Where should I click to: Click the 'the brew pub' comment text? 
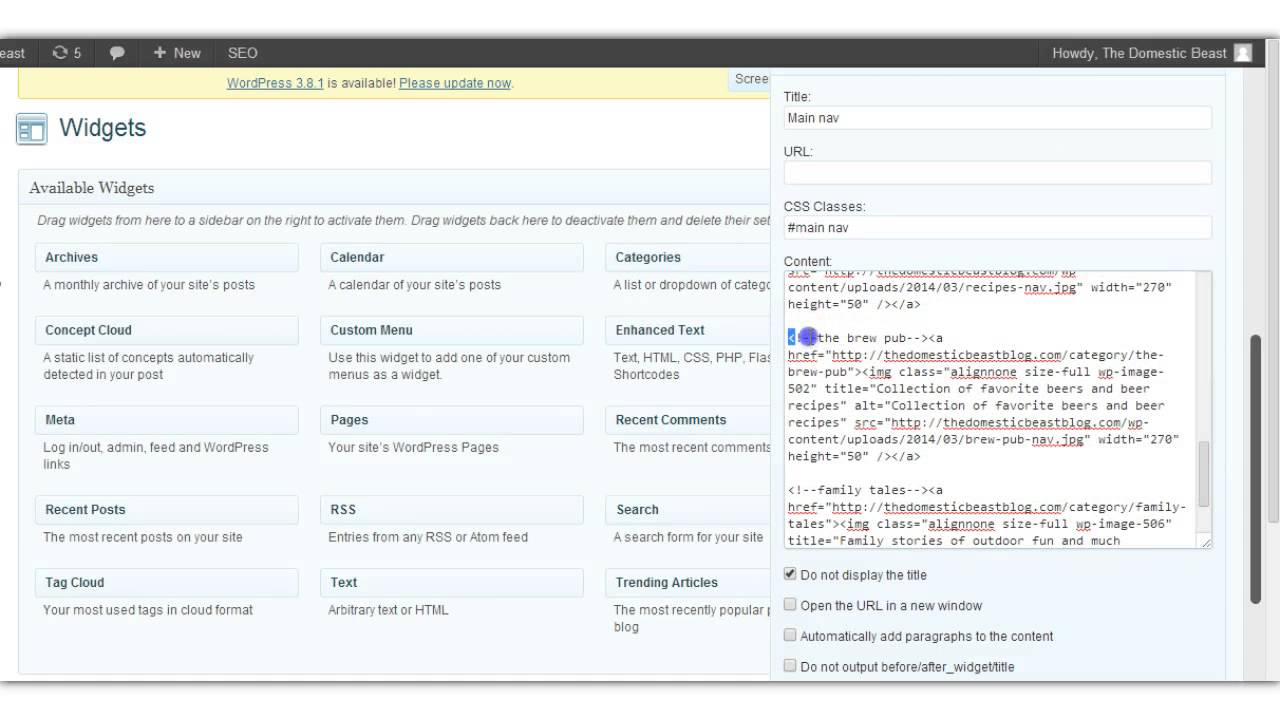858,338
